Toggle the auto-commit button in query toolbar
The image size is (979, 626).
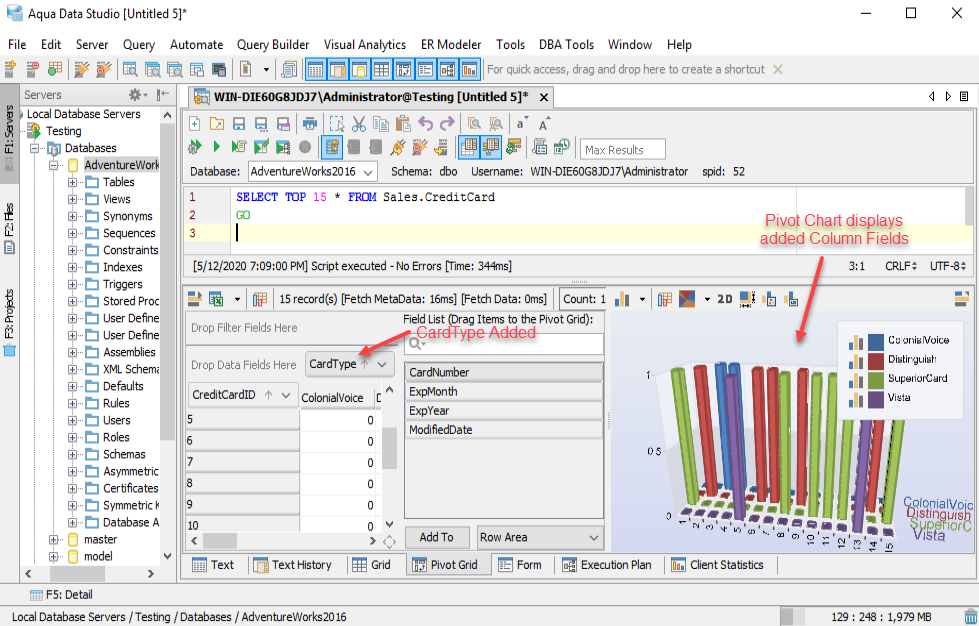pos(332,148)
